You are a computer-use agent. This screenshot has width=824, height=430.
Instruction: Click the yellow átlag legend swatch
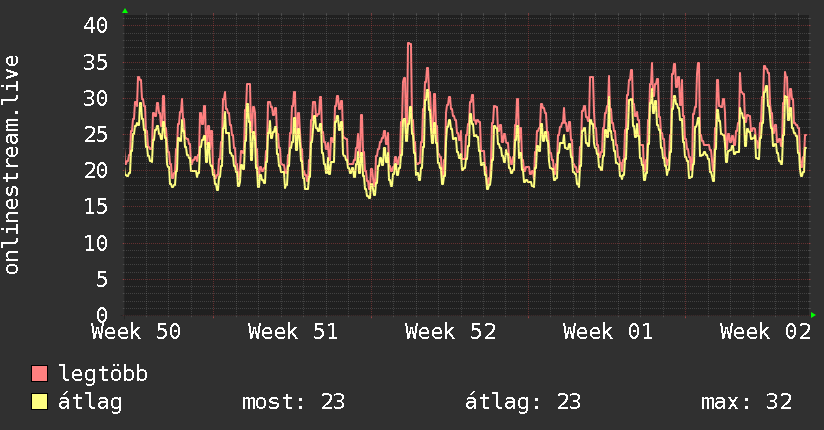tap(39, 402)
